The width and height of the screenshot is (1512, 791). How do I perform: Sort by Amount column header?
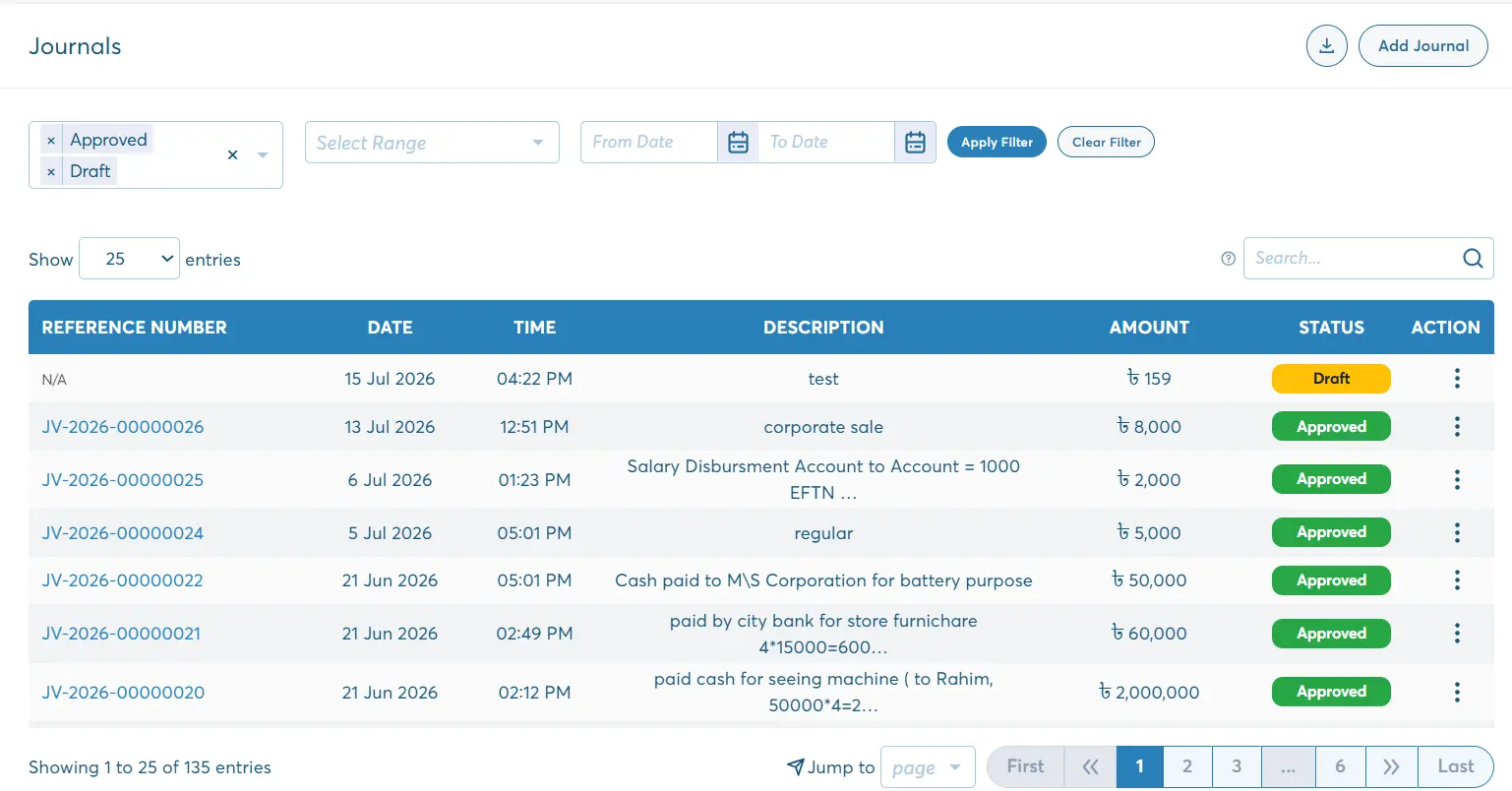point(1149,328)
